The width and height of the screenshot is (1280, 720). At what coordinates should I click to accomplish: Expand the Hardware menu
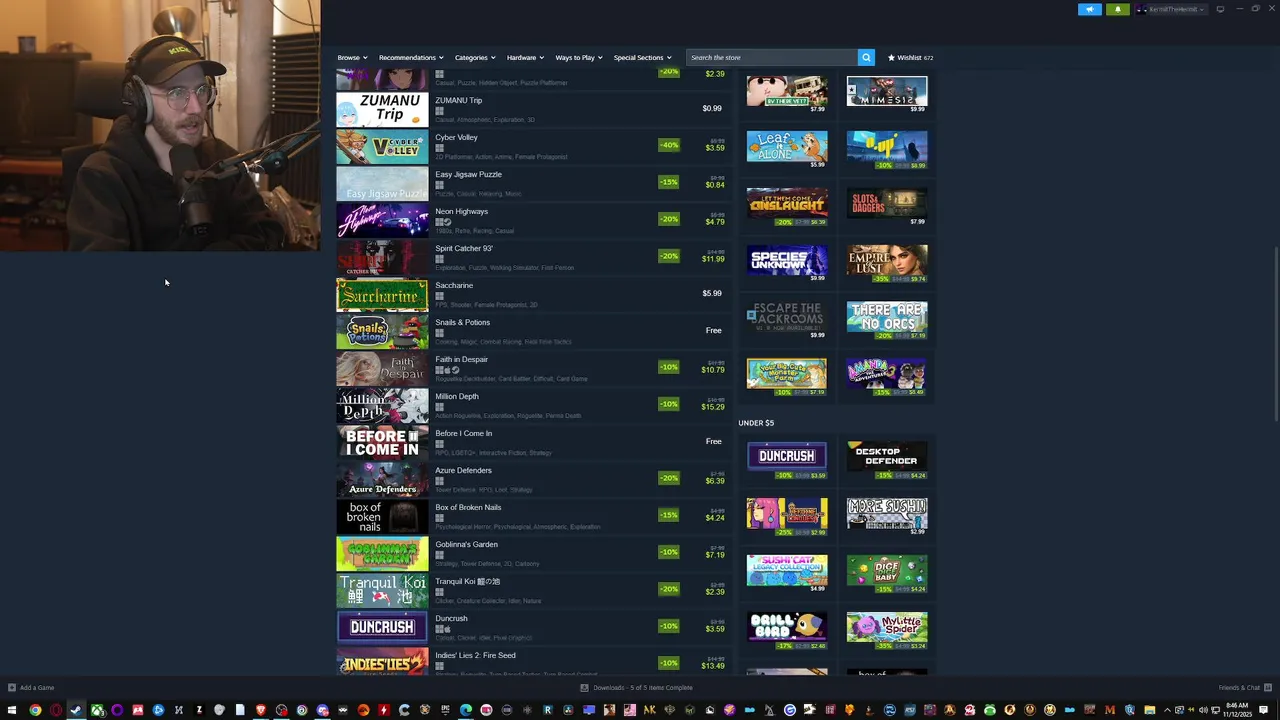pos(525,58)
